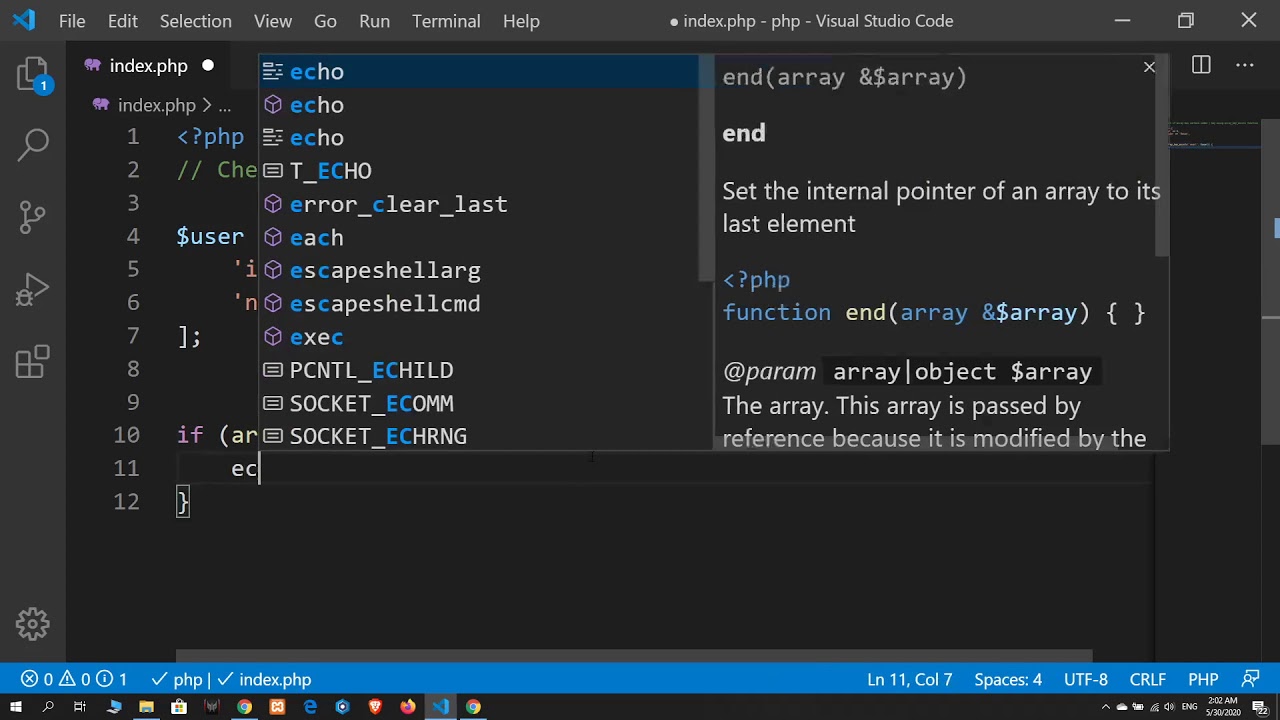Click the Split Editor Right icon
Image resolution: width=1280 pixels, height=720 pixels.
[1201, 66]
